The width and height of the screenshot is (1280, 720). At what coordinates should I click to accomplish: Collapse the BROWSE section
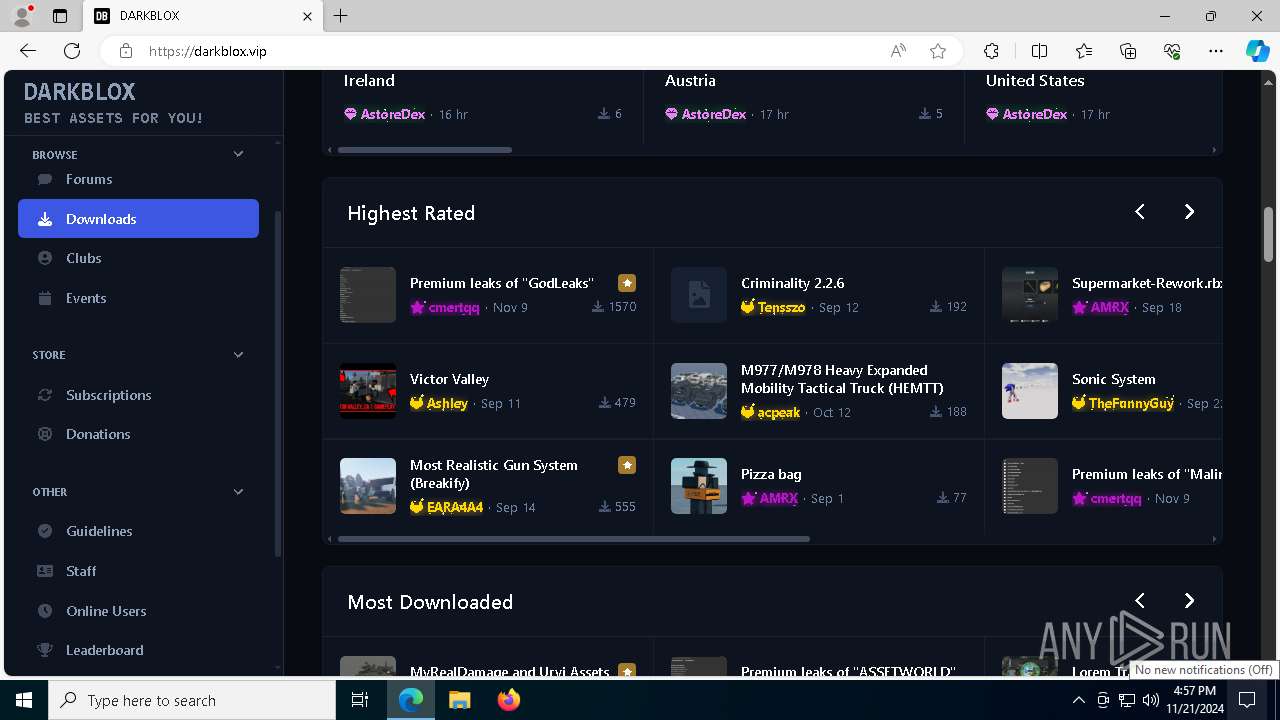[238, 154]
